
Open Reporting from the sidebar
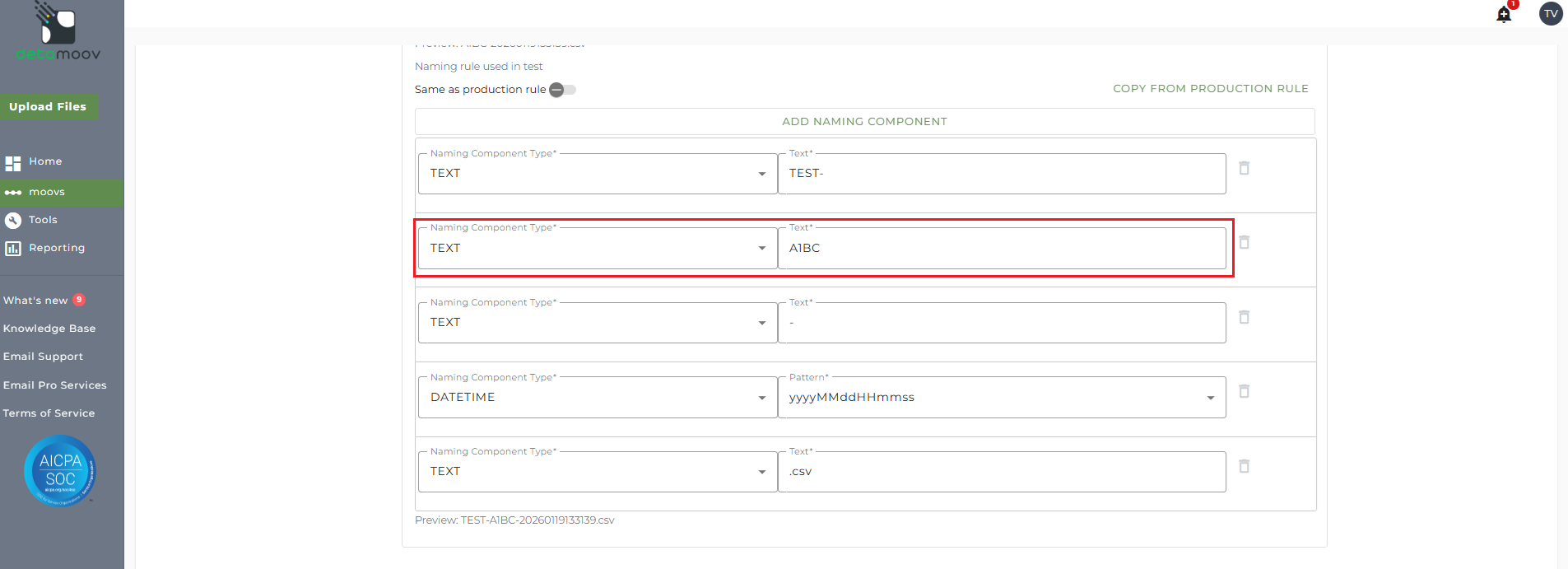tap(56, 248)
